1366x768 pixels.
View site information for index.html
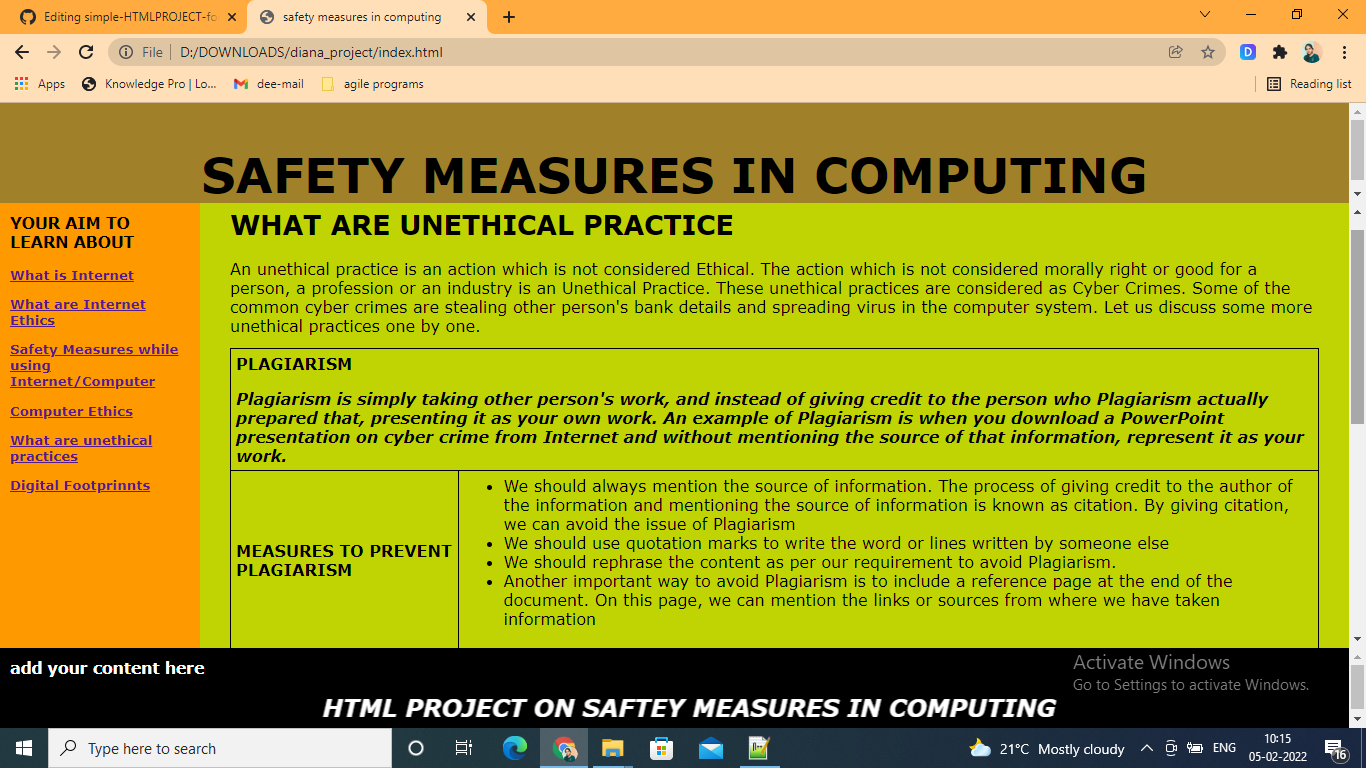(126, 51)
